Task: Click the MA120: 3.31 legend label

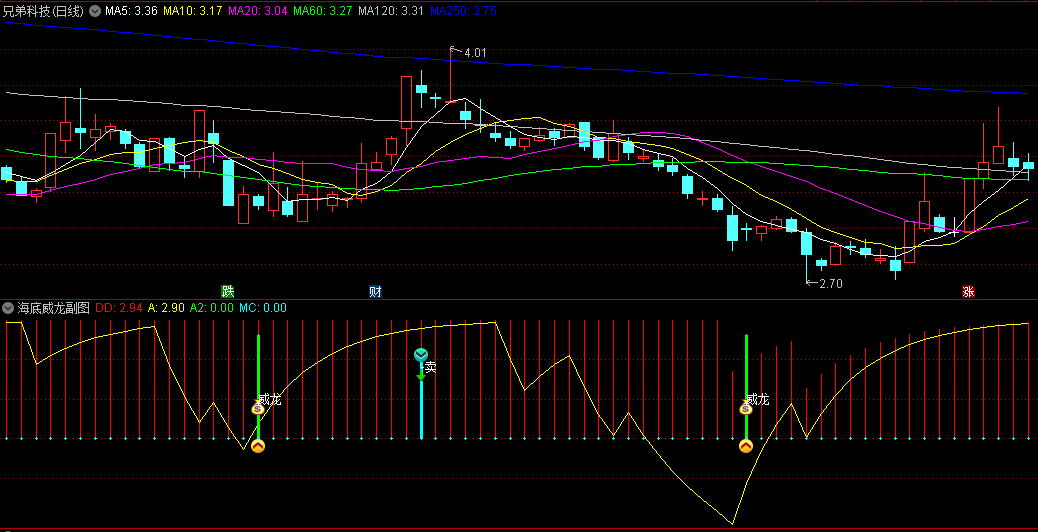Action: tap(391, 11)
